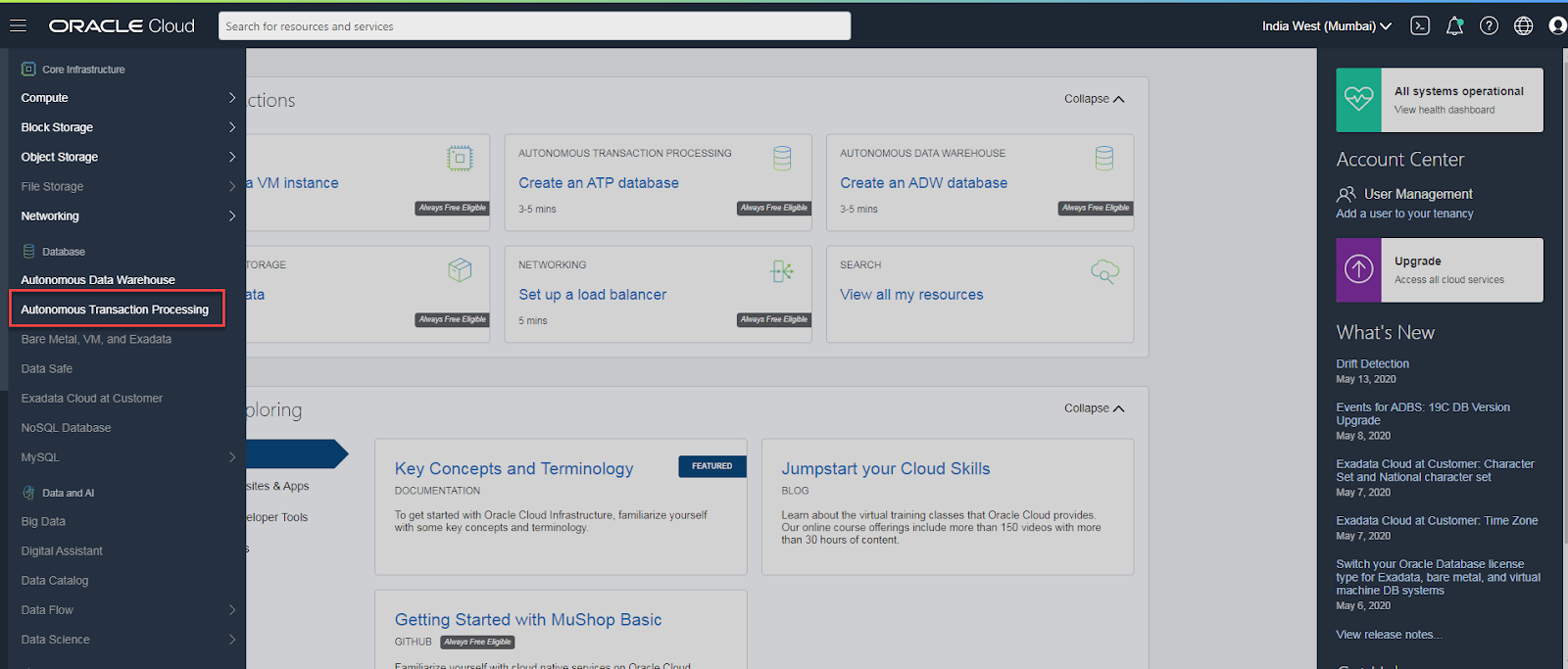Click View release notes link
Image resolution: width=1568 pixels, height=669 pixels.
pyautogui.click(x=1389, y=635)
